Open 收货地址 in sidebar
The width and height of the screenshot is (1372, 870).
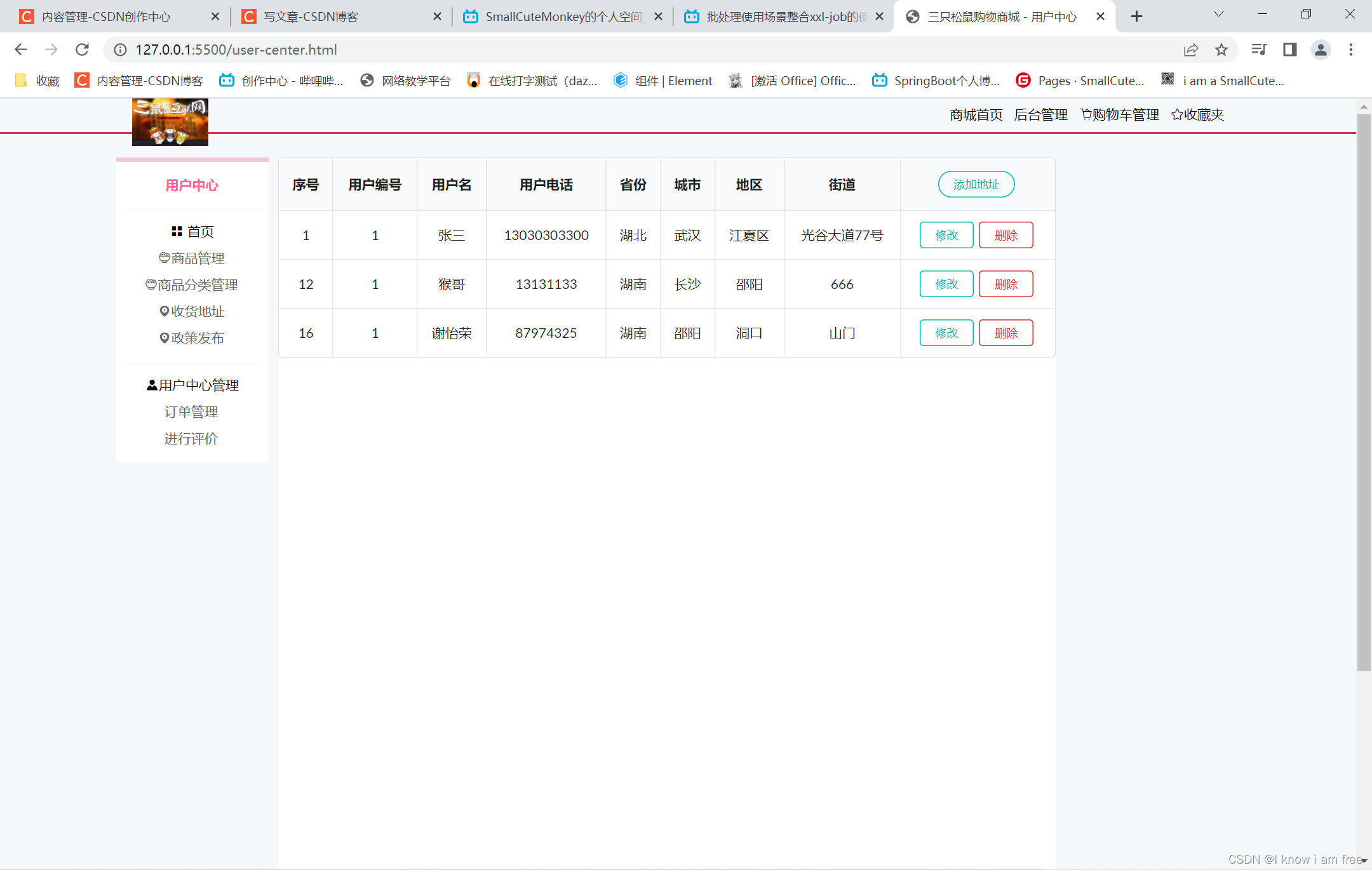pyautogui.click(x=192, y=312)
